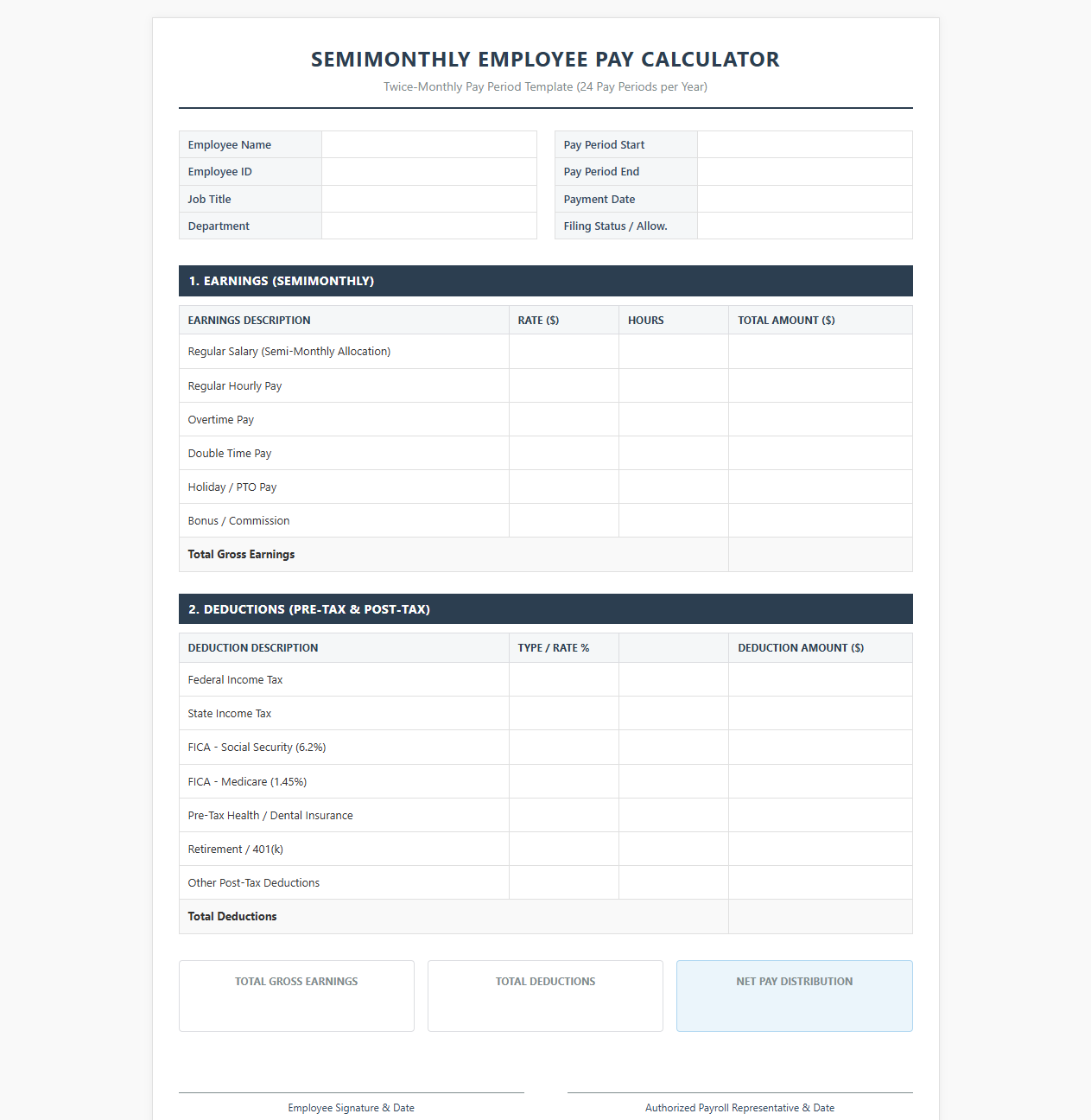
Task: Select the Total Amount cell for Overtime Pay
Action: pos(821,419)
